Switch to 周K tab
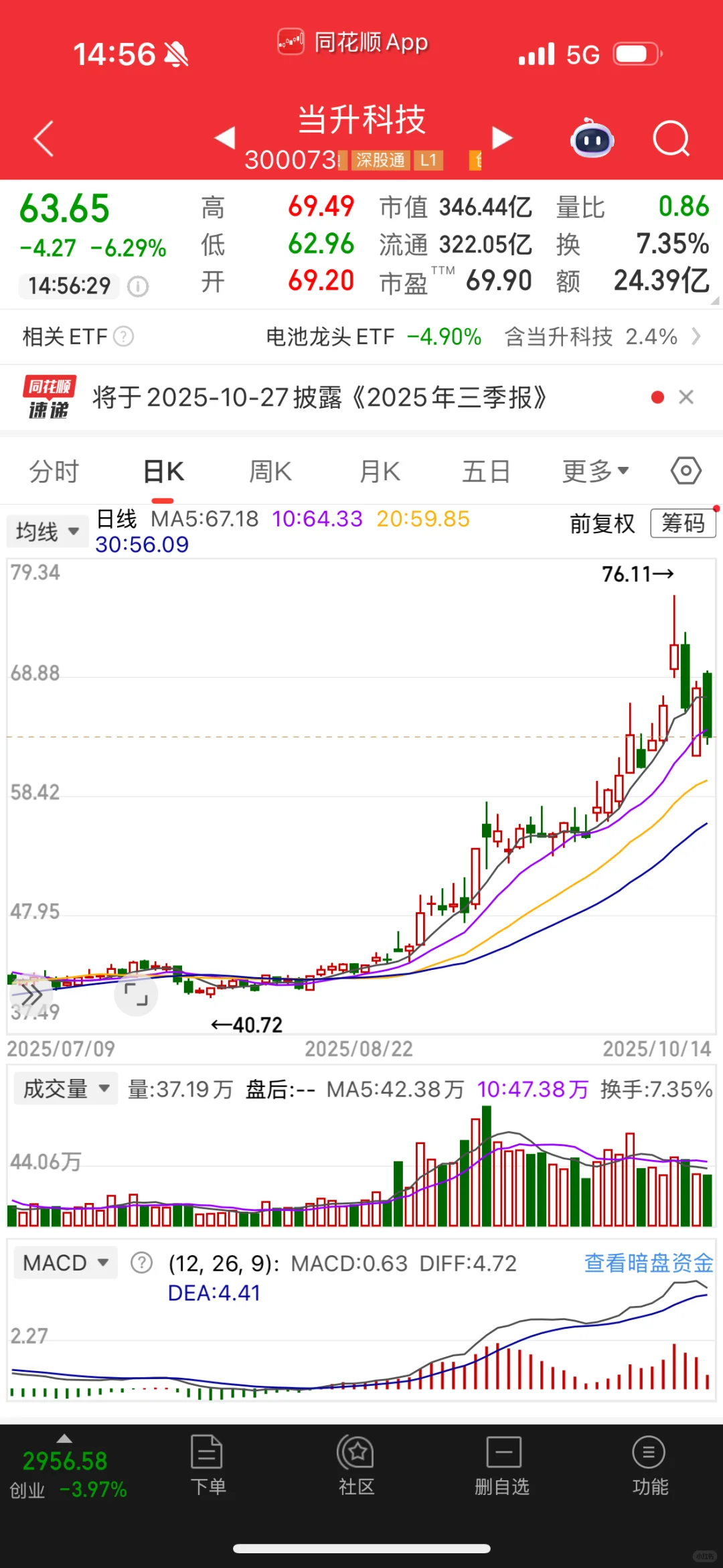Image resolution: width=723 pixels, height=1568 pixels. 270,472
